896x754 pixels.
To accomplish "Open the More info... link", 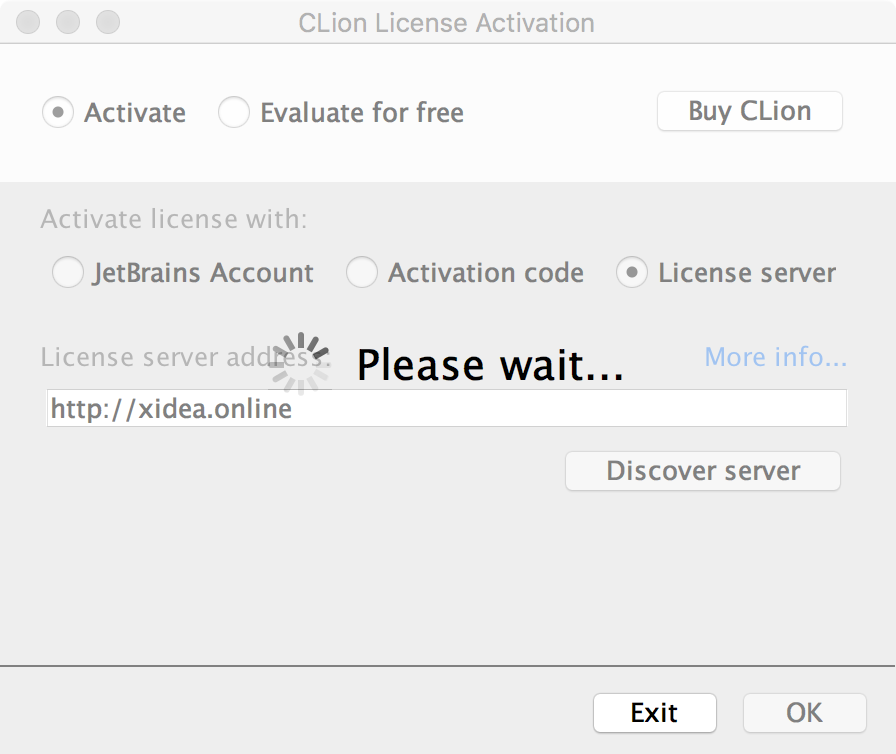I will tap(775, 357).
